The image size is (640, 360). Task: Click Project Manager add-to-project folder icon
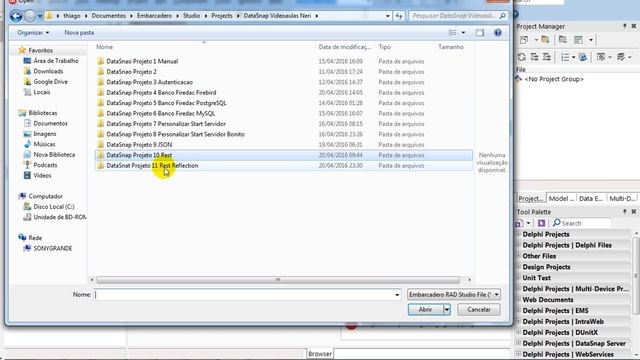pyautogui.click(x=545, y=40)
